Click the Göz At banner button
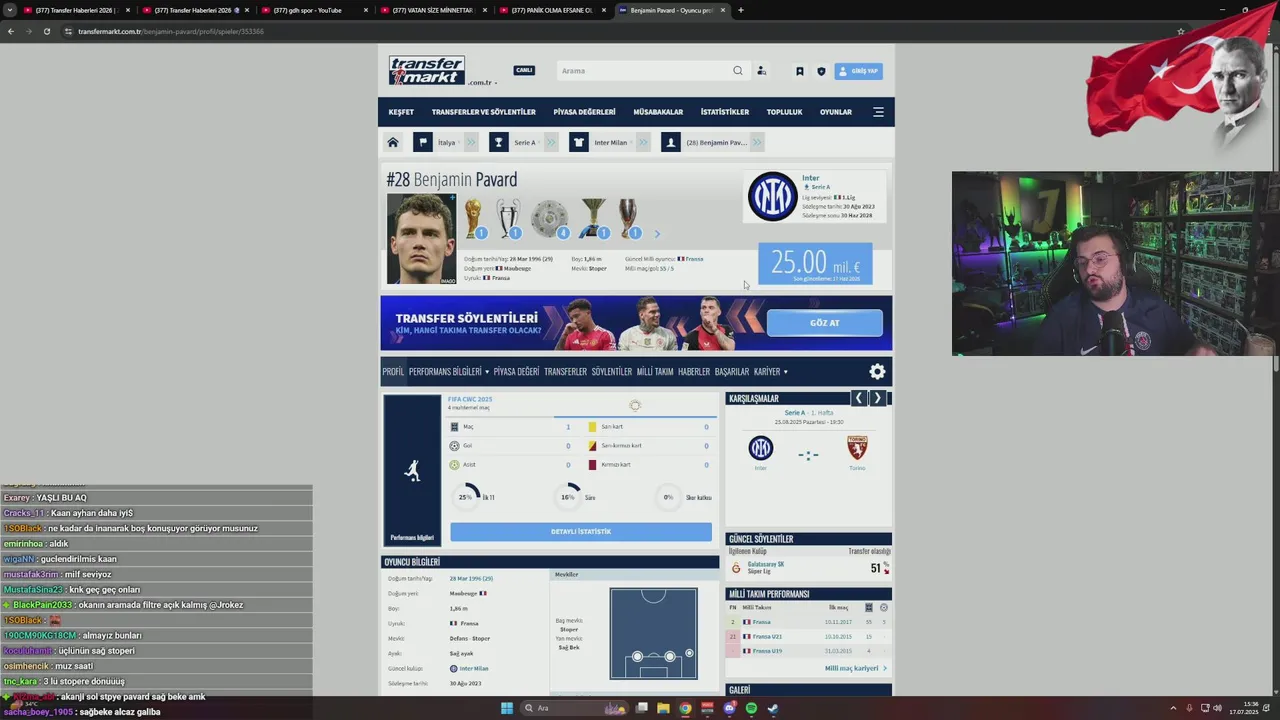Image resolution: width=1280 pixels, height=720 pixels. [x=825, y=323]
